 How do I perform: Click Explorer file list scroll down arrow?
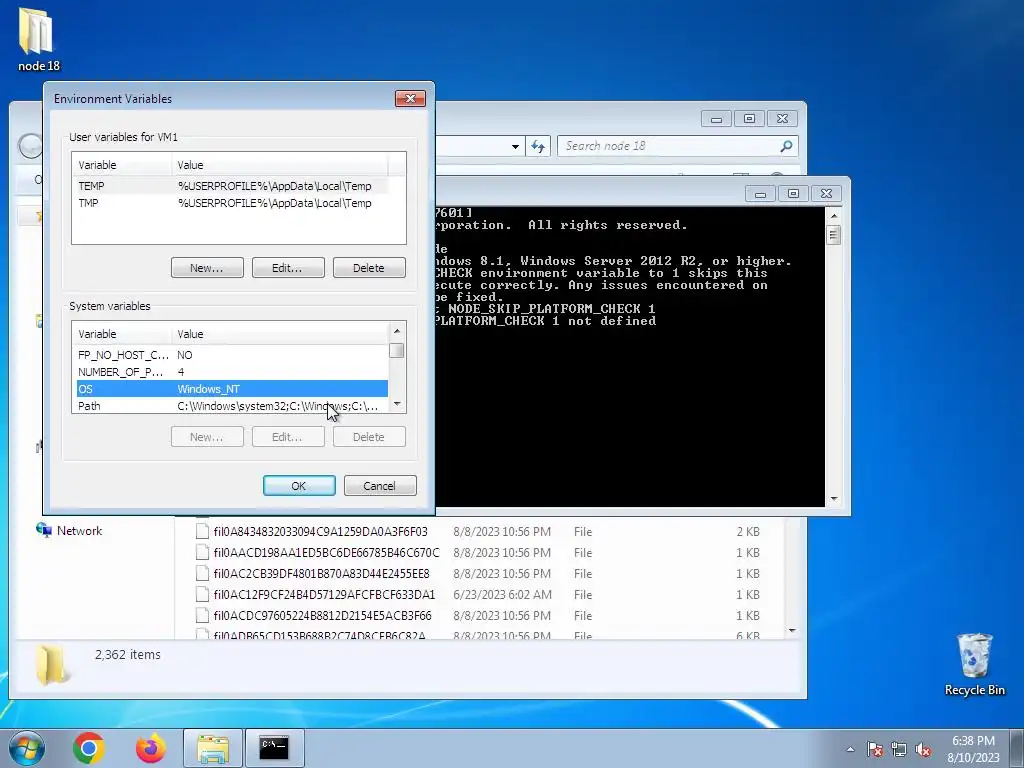792,630
